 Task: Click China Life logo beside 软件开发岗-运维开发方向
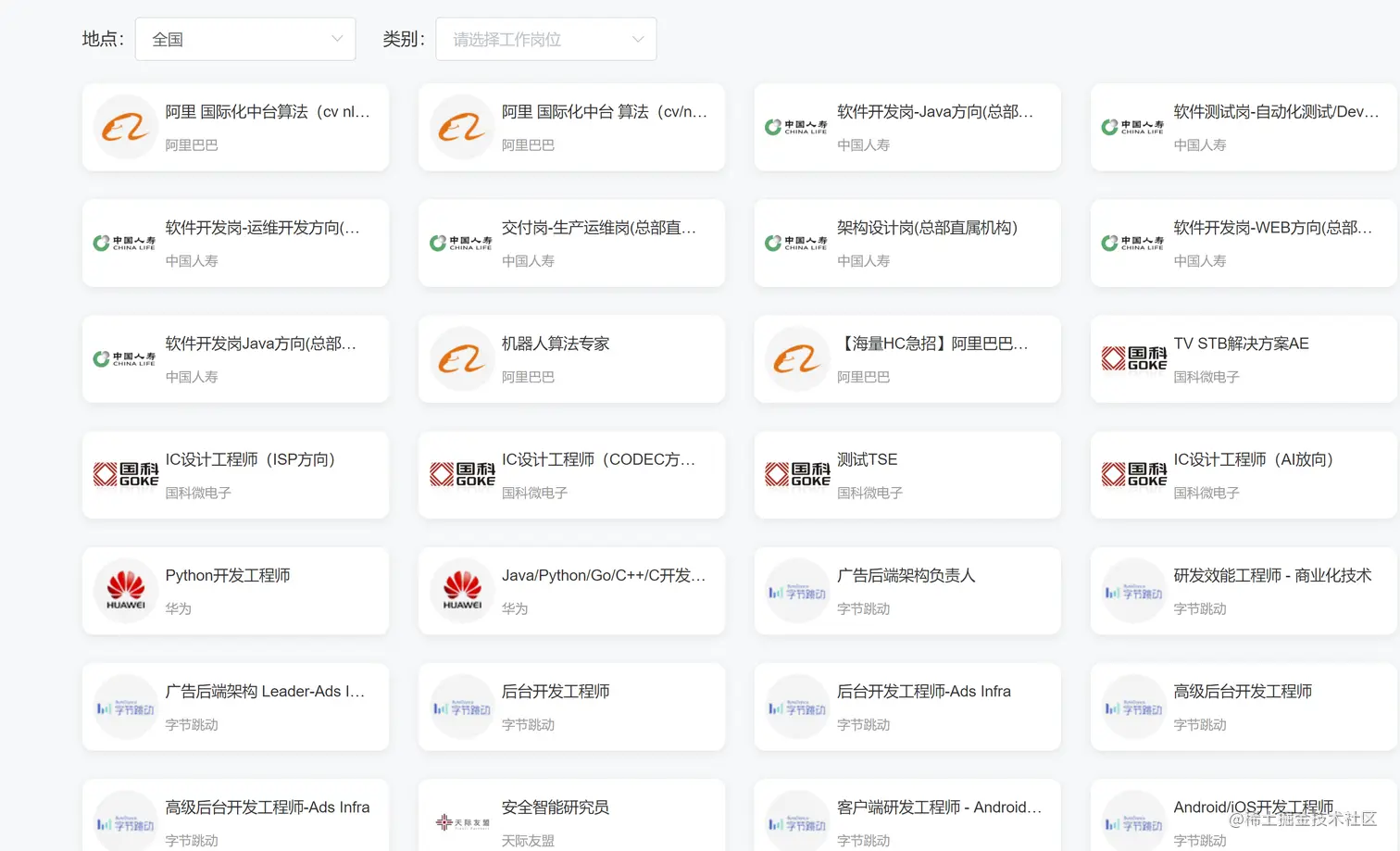(x=126, y=243)
